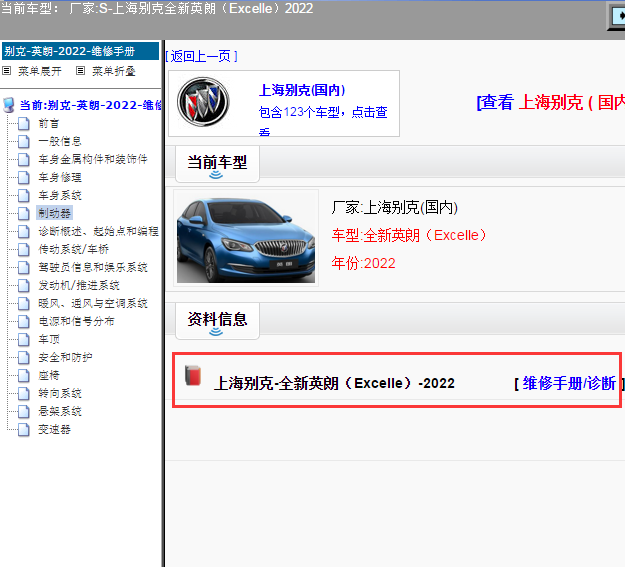The image size is (625, 567).
Task: Click the computer icon beside 当前:别克-英朗-2022
Action: point(8,105)
